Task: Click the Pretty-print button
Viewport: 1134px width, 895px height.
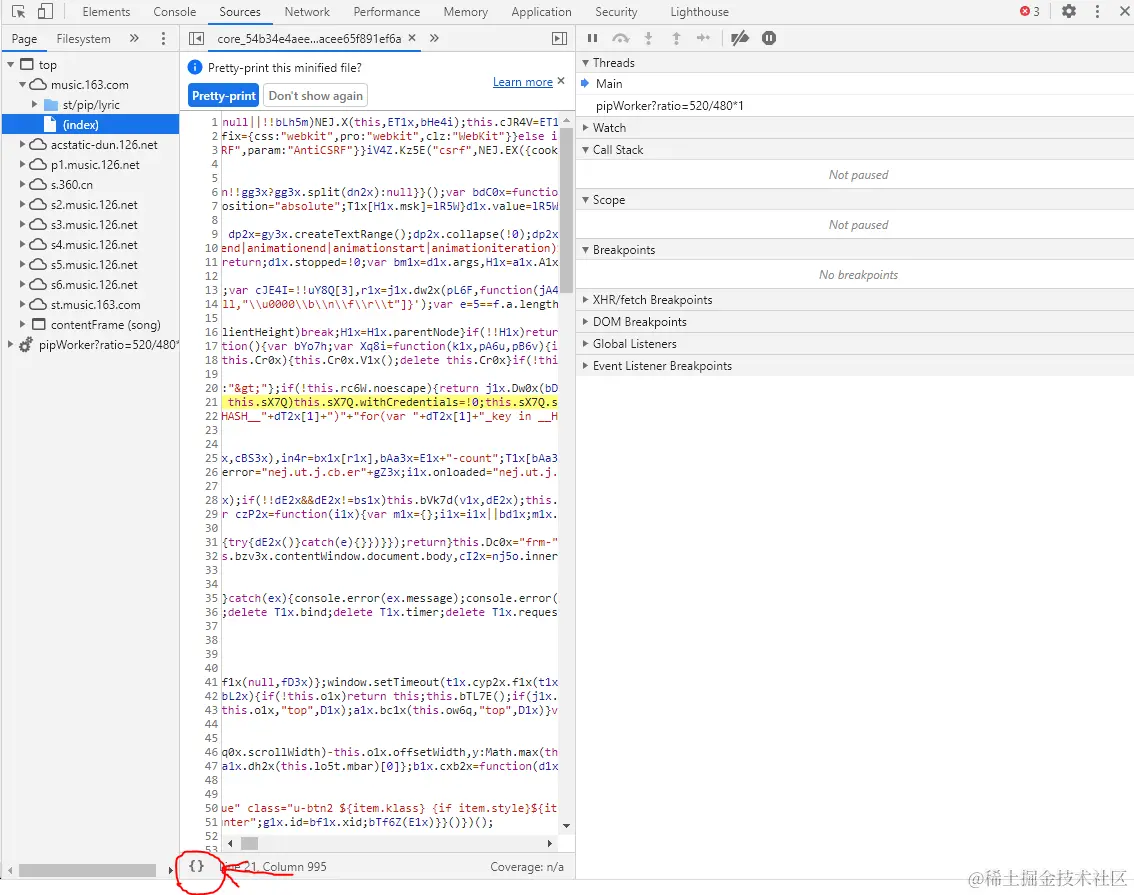Action: point(223,95)
